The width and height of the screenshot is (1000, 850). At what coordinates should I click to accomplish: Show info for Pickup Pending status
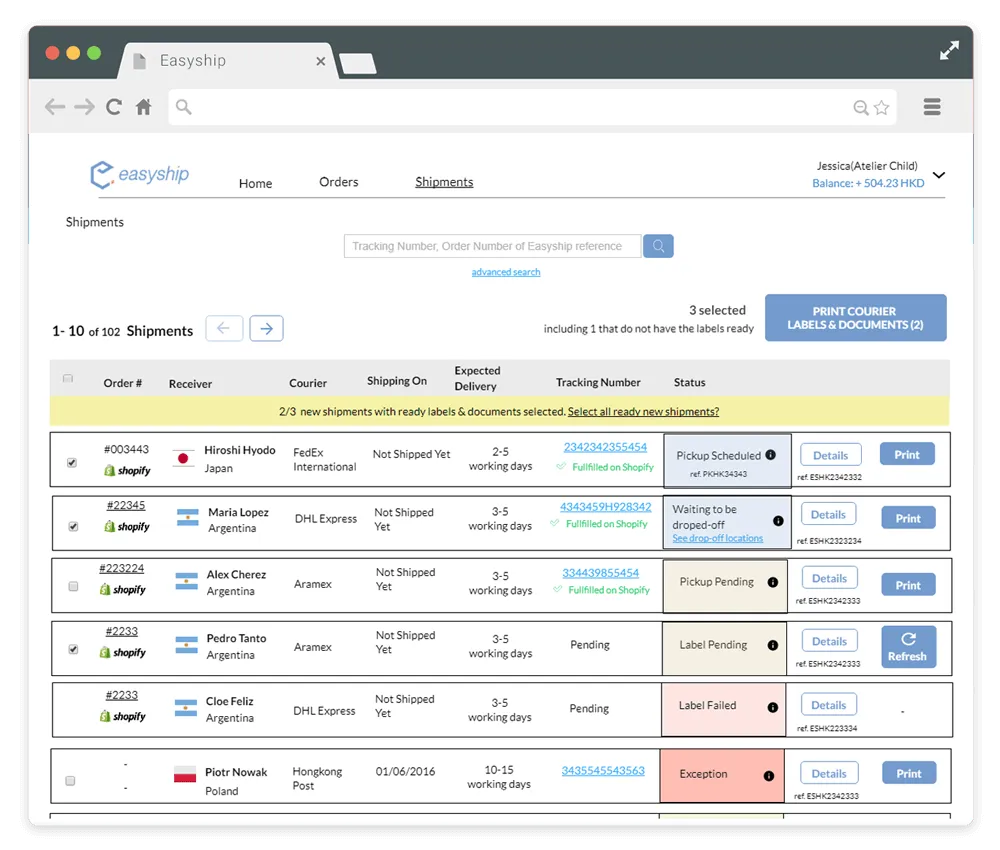coord(773,582)
